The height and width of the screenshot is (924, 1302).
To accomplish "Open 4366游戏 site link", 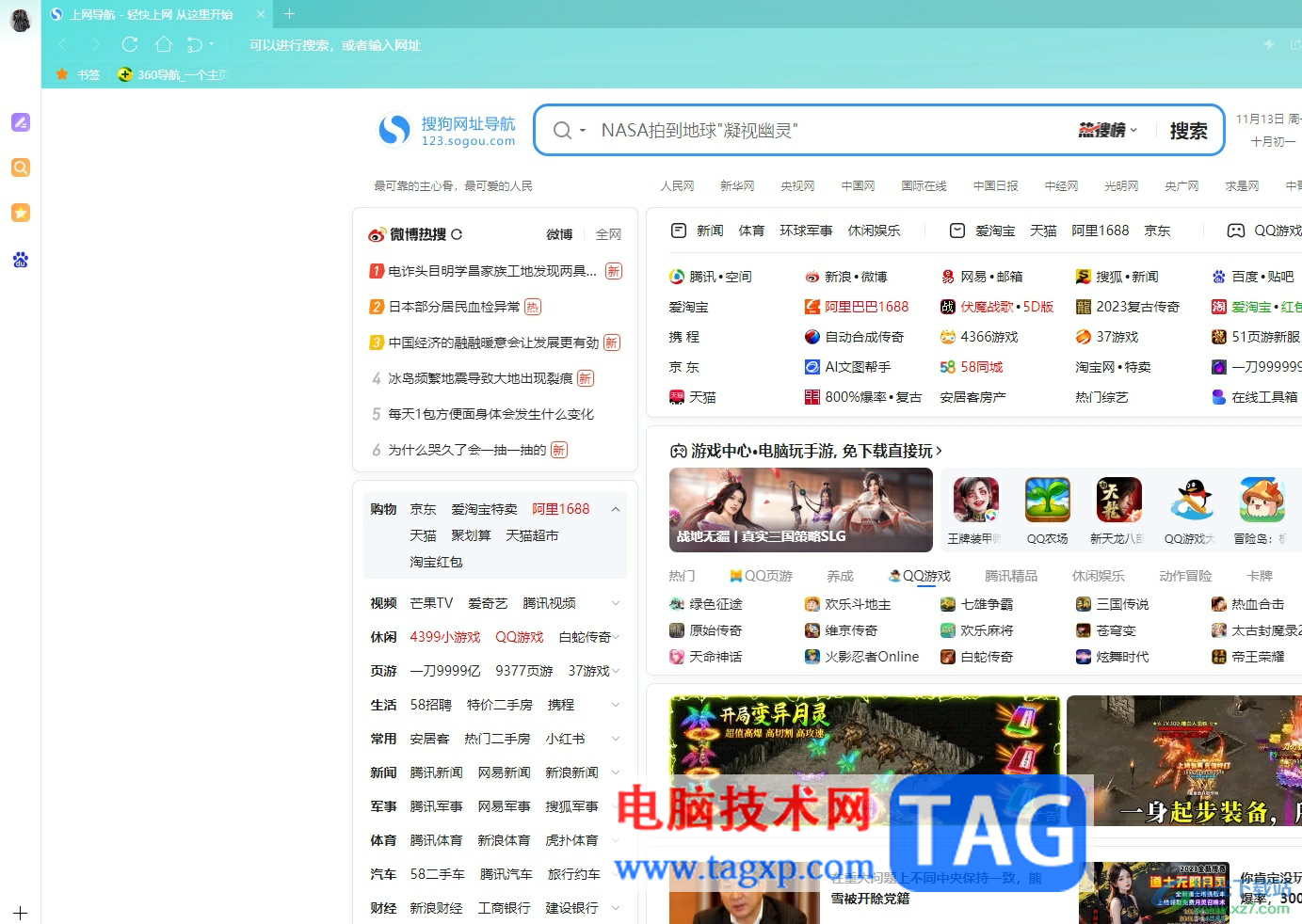I will 979,337.
